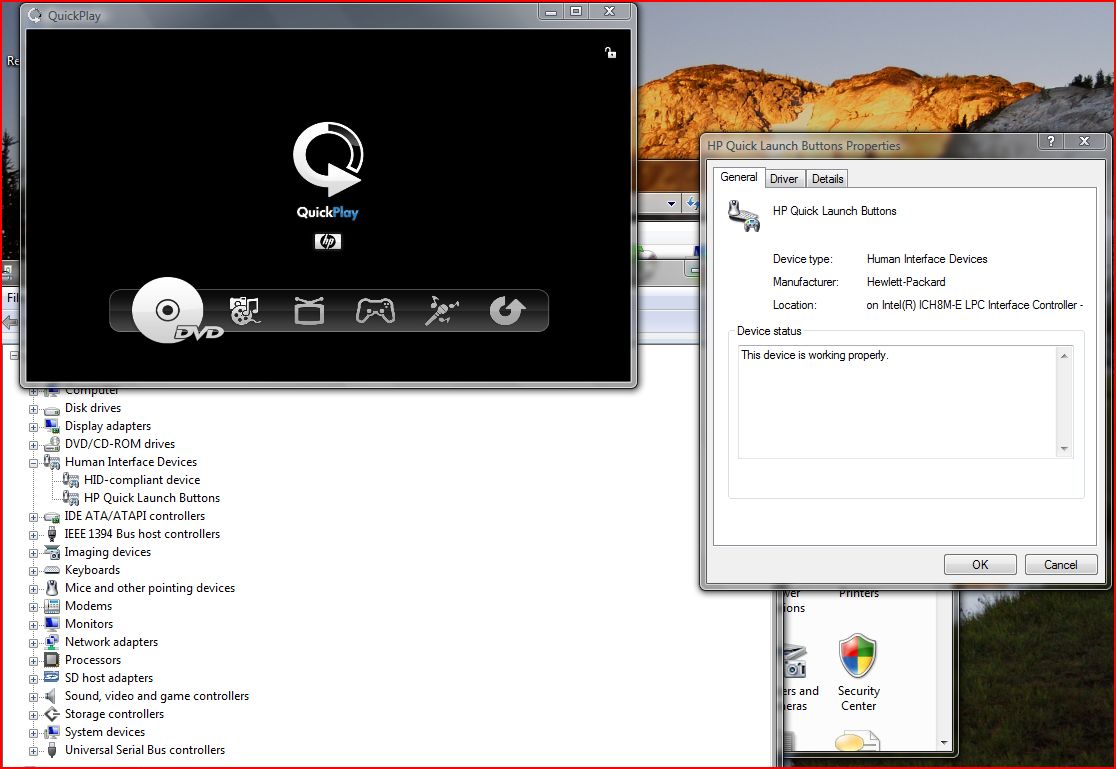Maximize the QuickPlay window

pyautogui.click(x=576, y=11)
